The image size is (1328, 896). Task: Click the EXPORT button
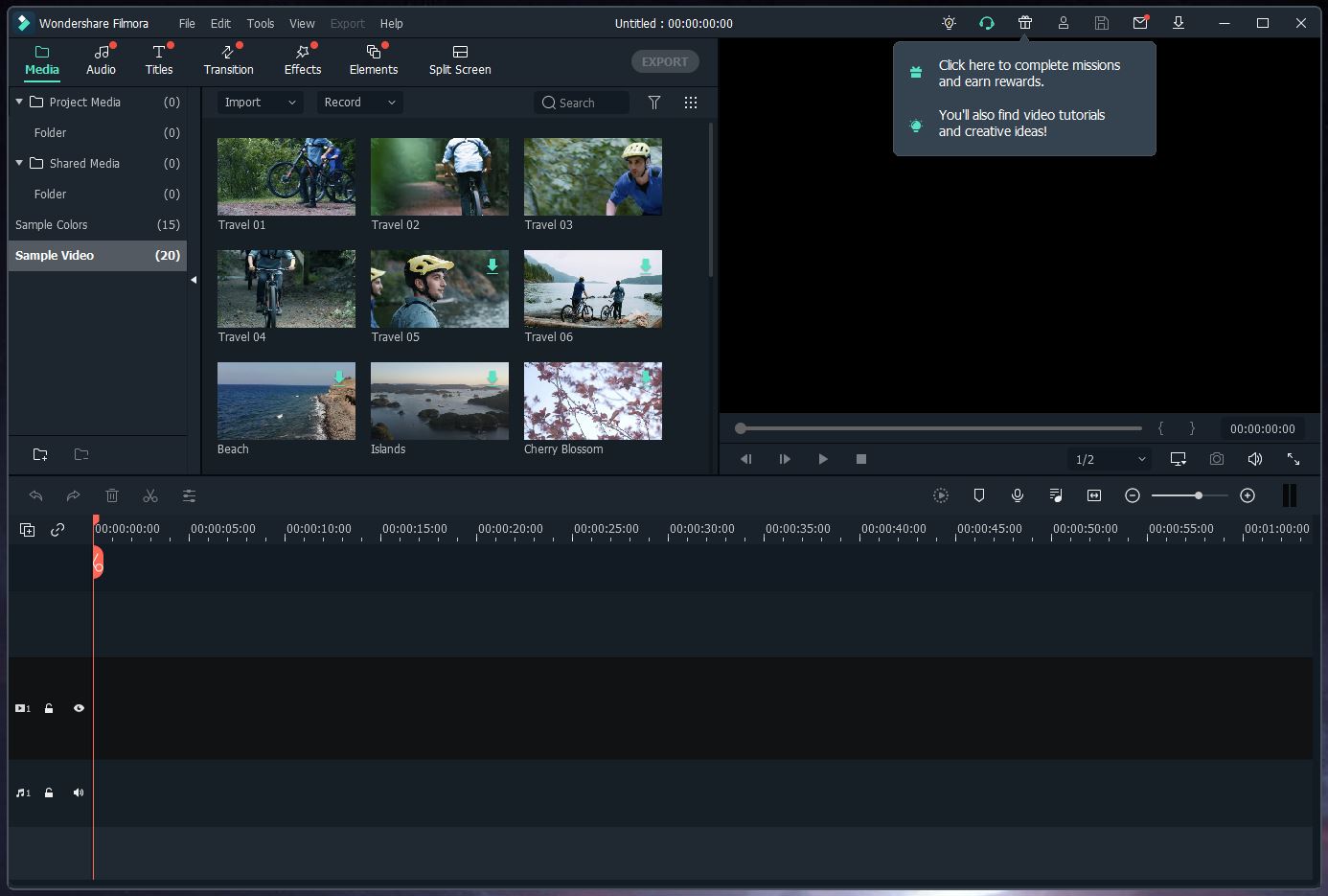[665, 61]
